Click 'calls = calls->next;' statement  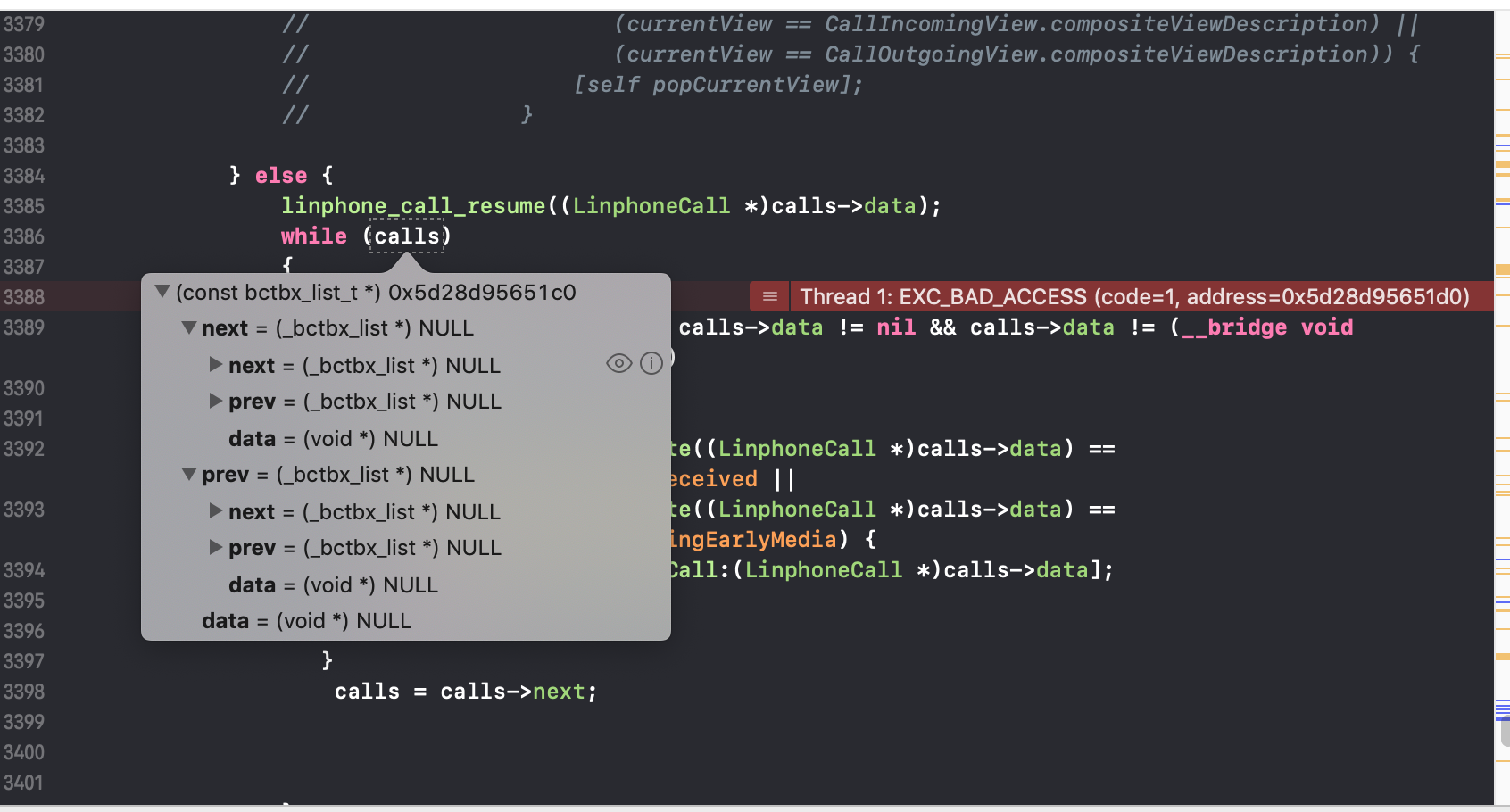coord(466,692)
